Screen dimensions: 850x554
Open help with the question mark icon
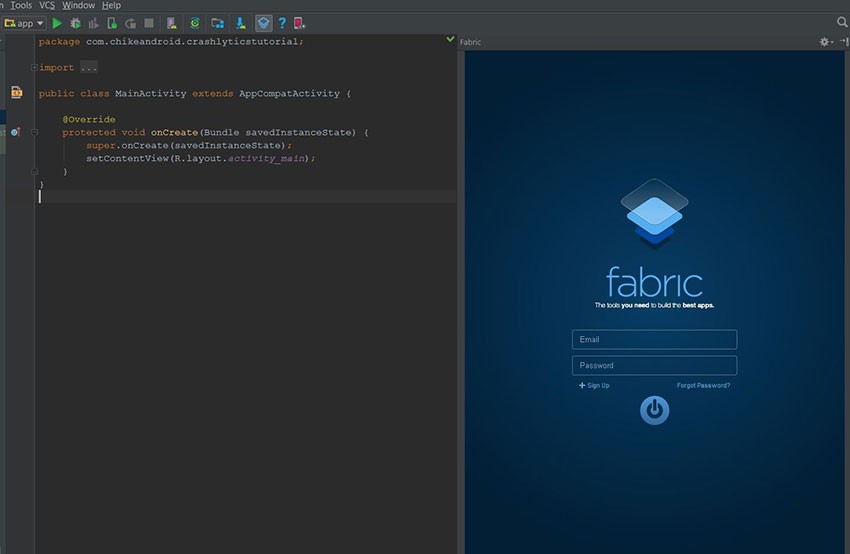282,23
